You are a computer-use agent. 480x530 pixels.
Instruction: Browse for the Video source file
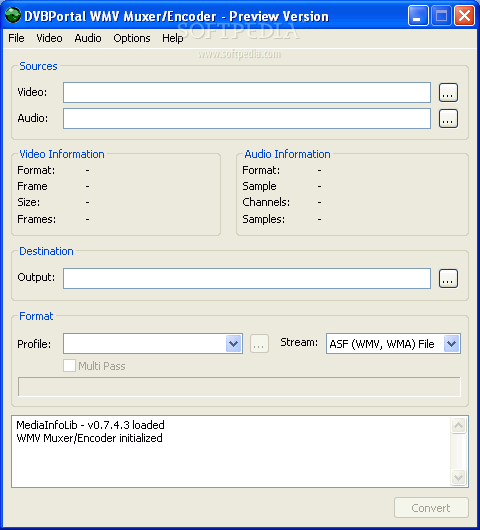448,93
